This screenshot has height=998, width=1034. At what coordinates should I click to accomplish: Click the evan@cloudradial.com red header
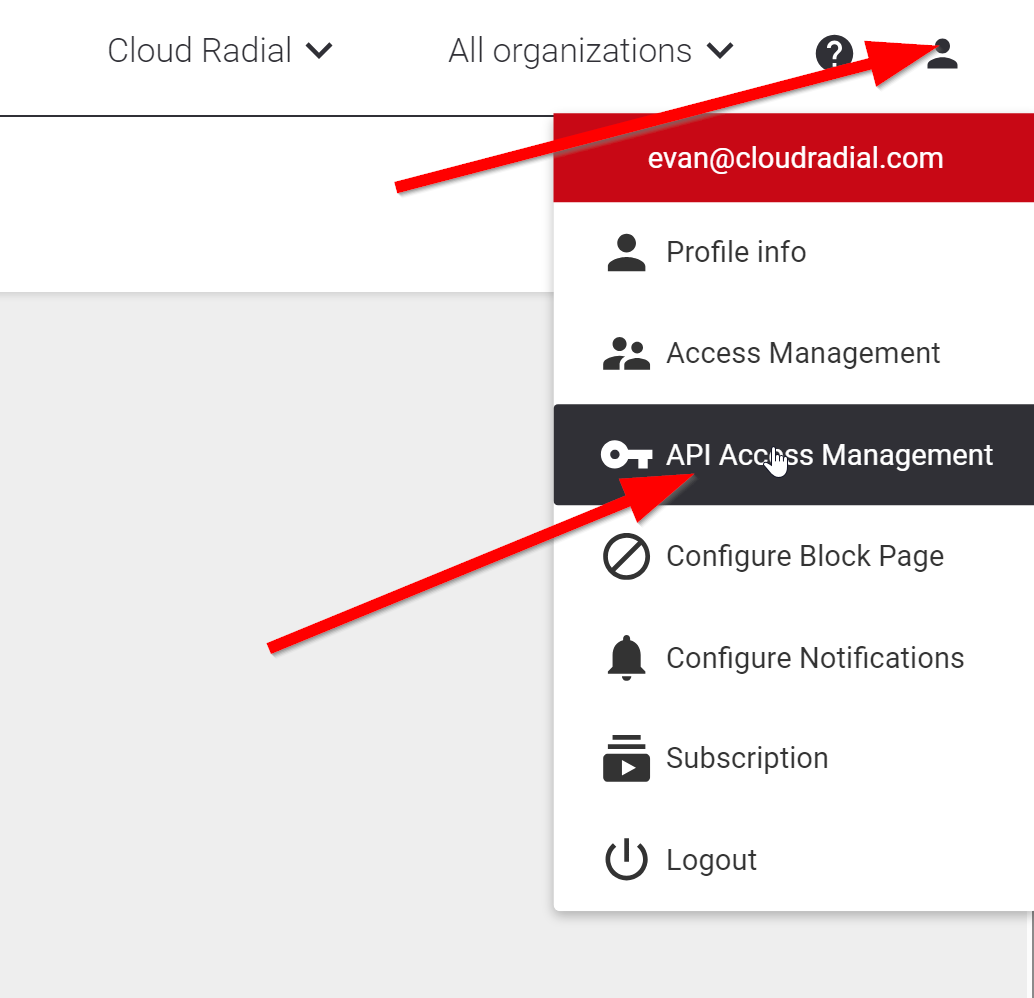[795, 157]
